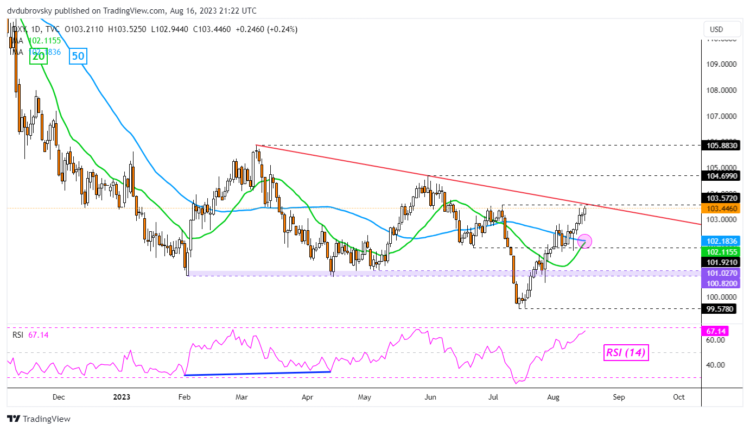Click the purple 100.8200 support price tag
The height and width of the screenshot is (430, 750).
pyautogui.click(x=720, y=283)
